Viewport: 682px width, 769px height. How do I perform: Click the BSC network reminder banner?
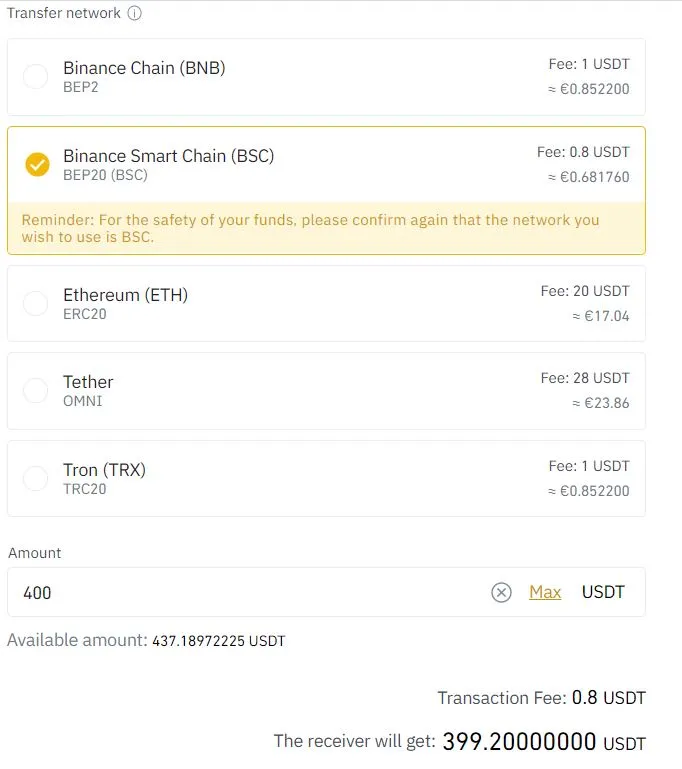pos(326,228)
